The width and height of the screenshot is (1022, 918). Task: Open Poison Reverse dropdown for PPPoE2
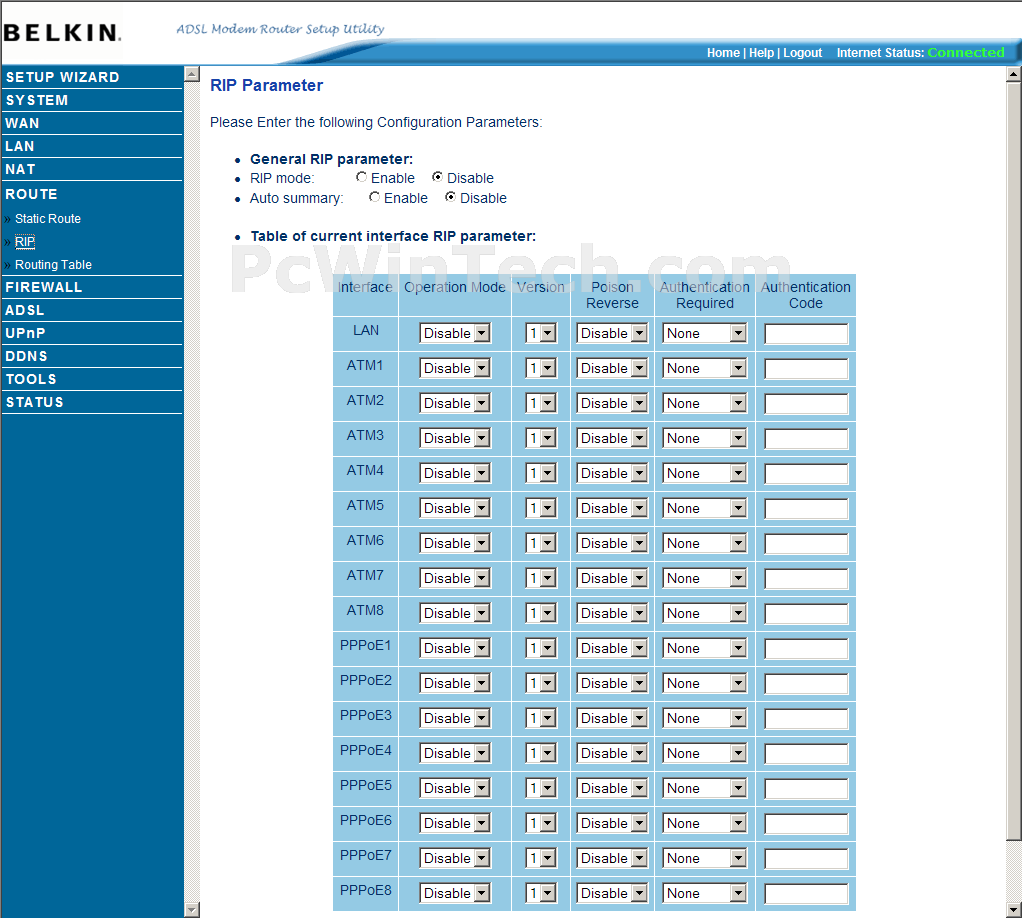tap(612, 683)
